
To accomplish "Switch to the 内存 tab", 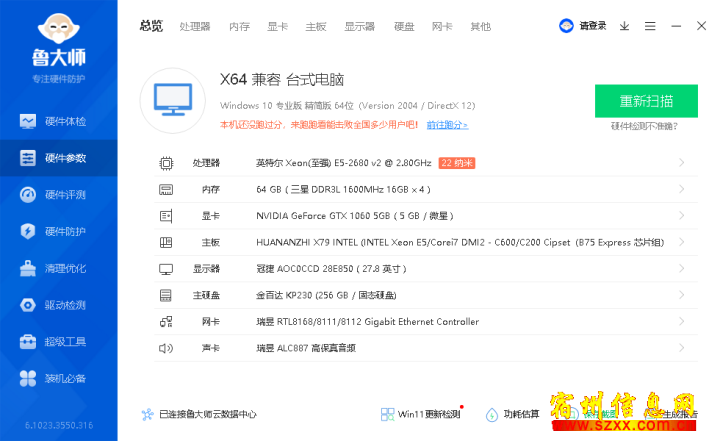I will point(239,27).
